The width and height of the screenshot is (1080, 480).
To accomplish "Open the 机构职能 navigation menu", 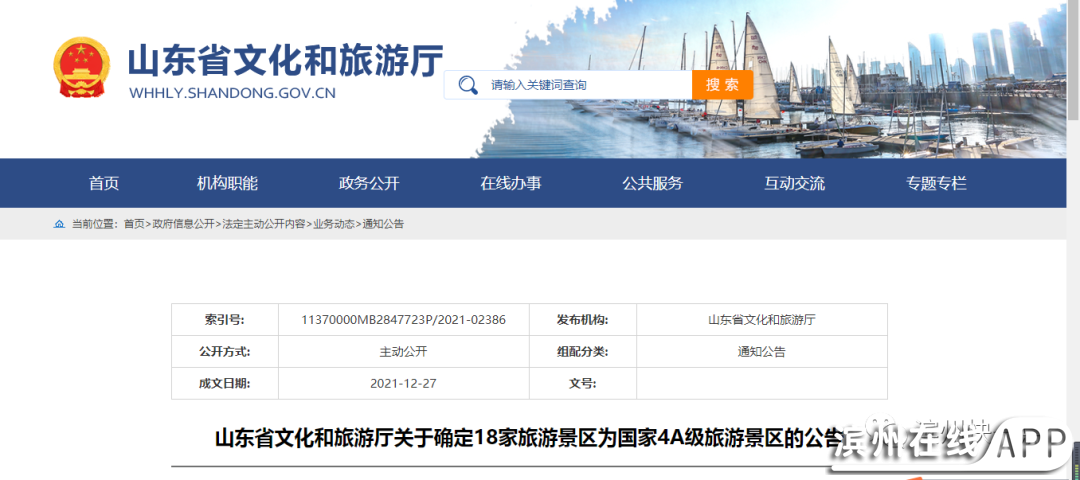I will tap(227, 183).
